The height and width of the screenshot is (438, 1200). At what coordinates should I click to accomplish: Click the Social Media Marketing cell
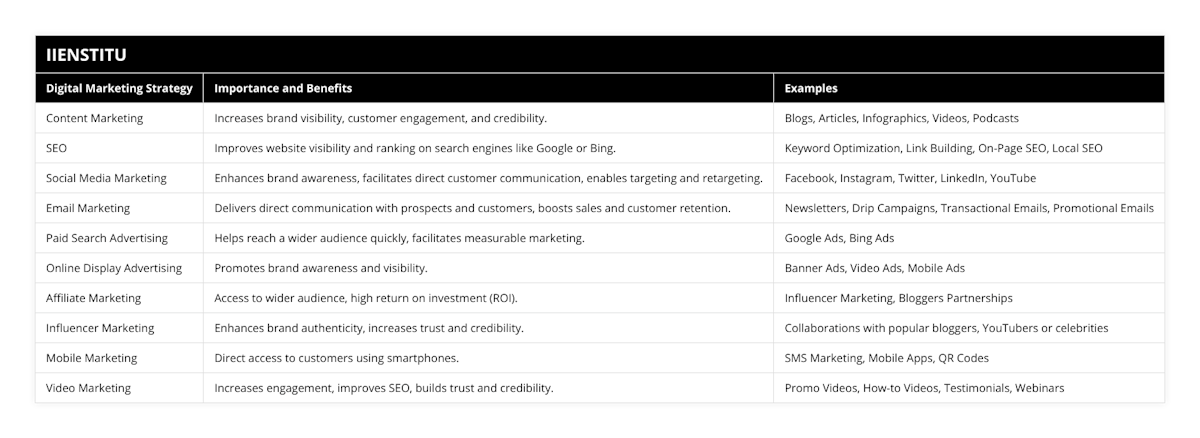(106, 178)
